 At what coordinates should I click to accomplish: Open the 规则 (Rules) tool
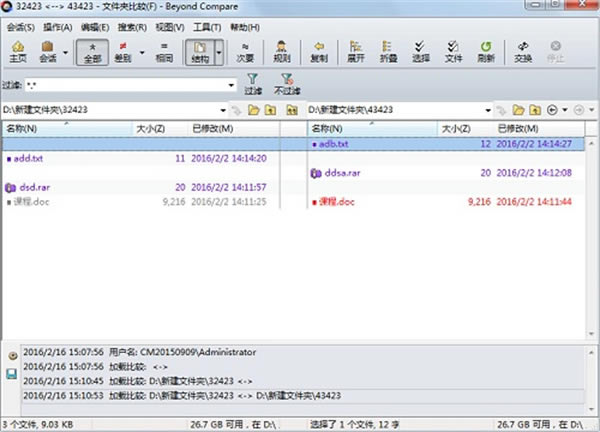(282, 50)
